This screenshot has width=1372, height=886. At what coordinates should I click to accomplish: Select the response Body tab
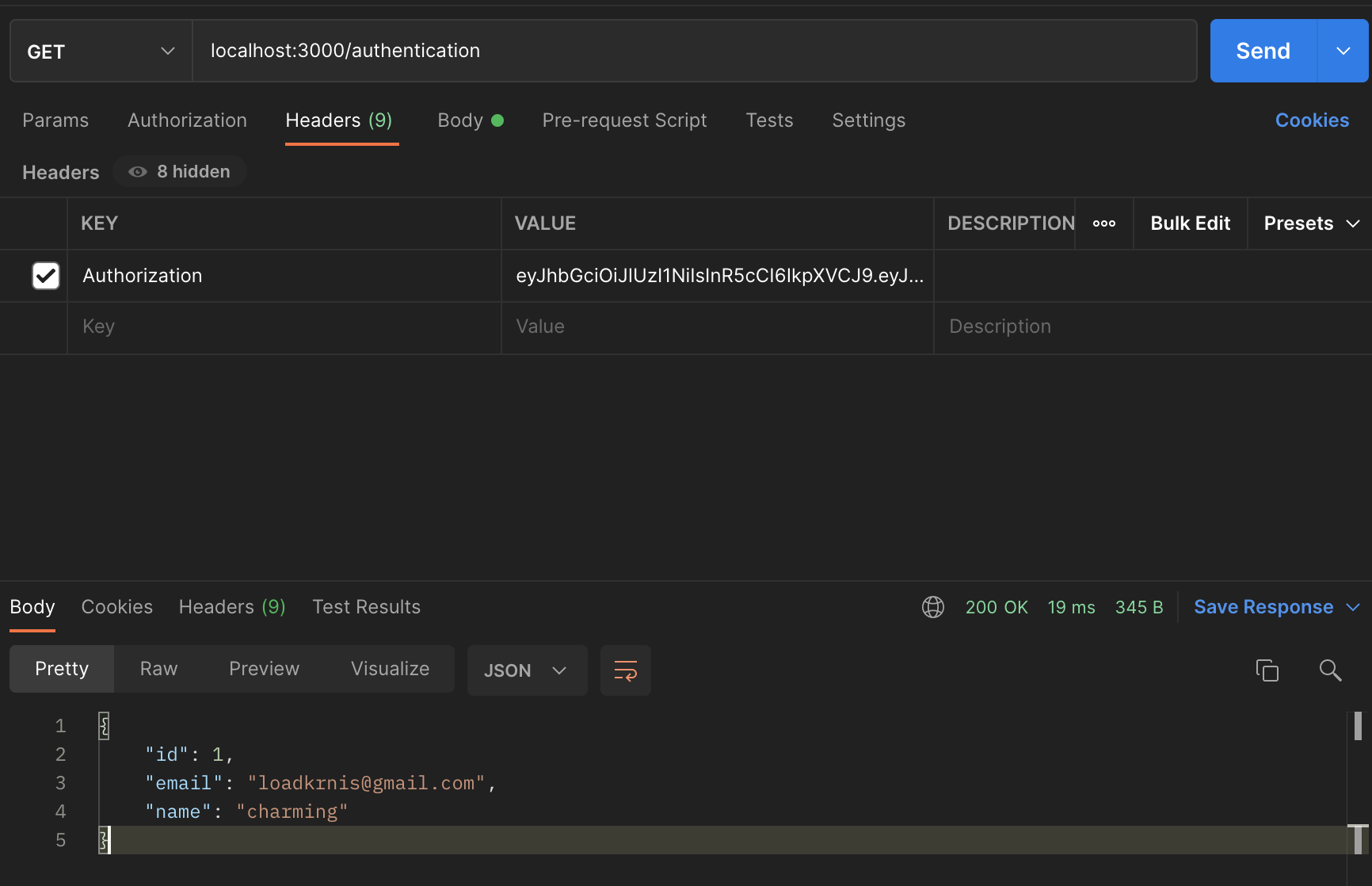pos(32,607)
